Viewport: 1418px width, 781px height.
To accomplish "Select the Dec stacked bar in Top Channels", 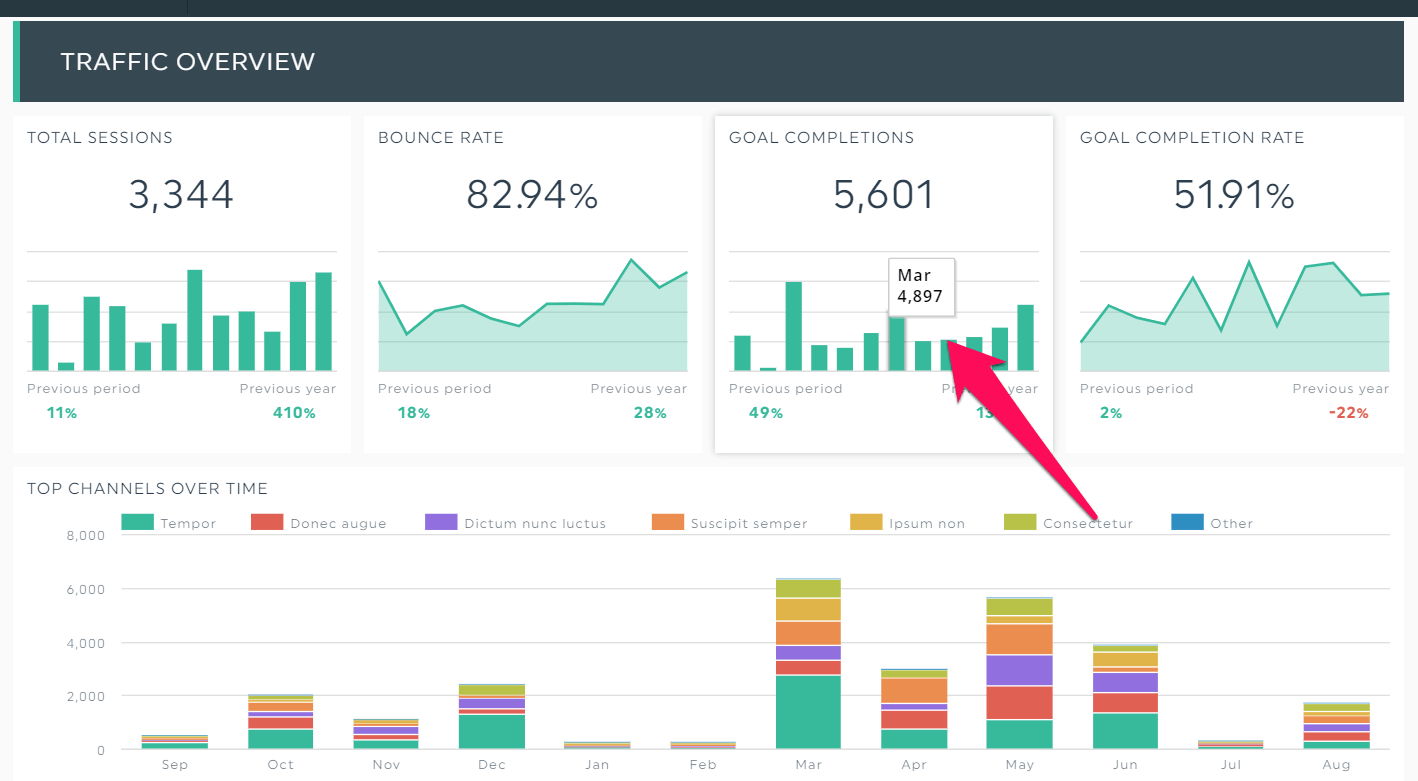I will pos(492,716).
